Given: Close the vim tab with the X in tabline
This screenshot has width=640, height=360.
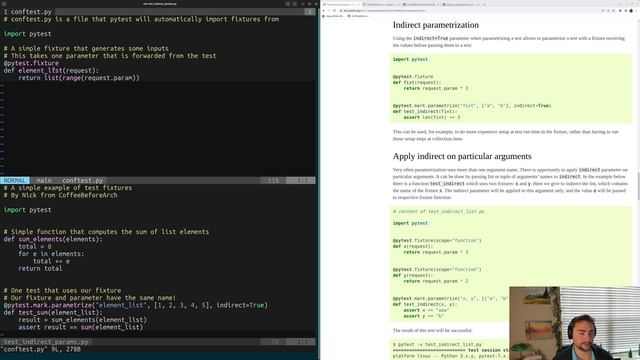Looking at the screenshot, I should tap(309, 12).
